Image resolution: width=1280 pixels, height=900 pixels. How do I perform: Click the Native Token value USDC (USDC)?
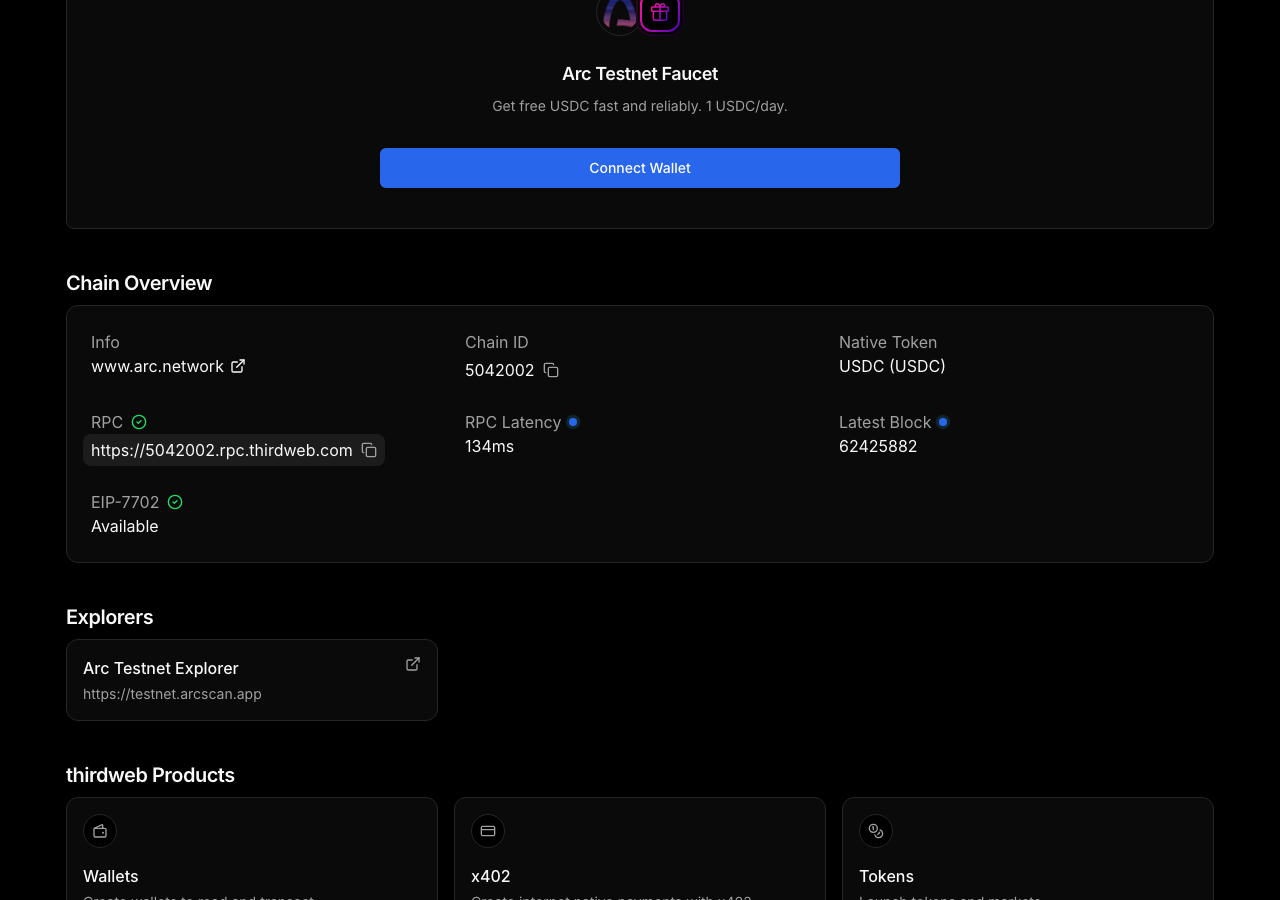(892, 366)
